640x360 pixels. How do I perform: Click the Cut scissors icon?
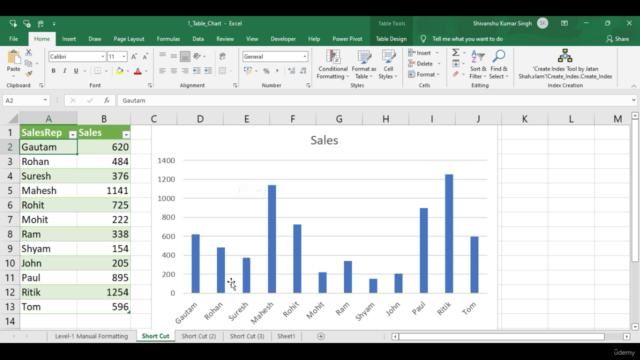pyautogui.click(x=28, y=53)
